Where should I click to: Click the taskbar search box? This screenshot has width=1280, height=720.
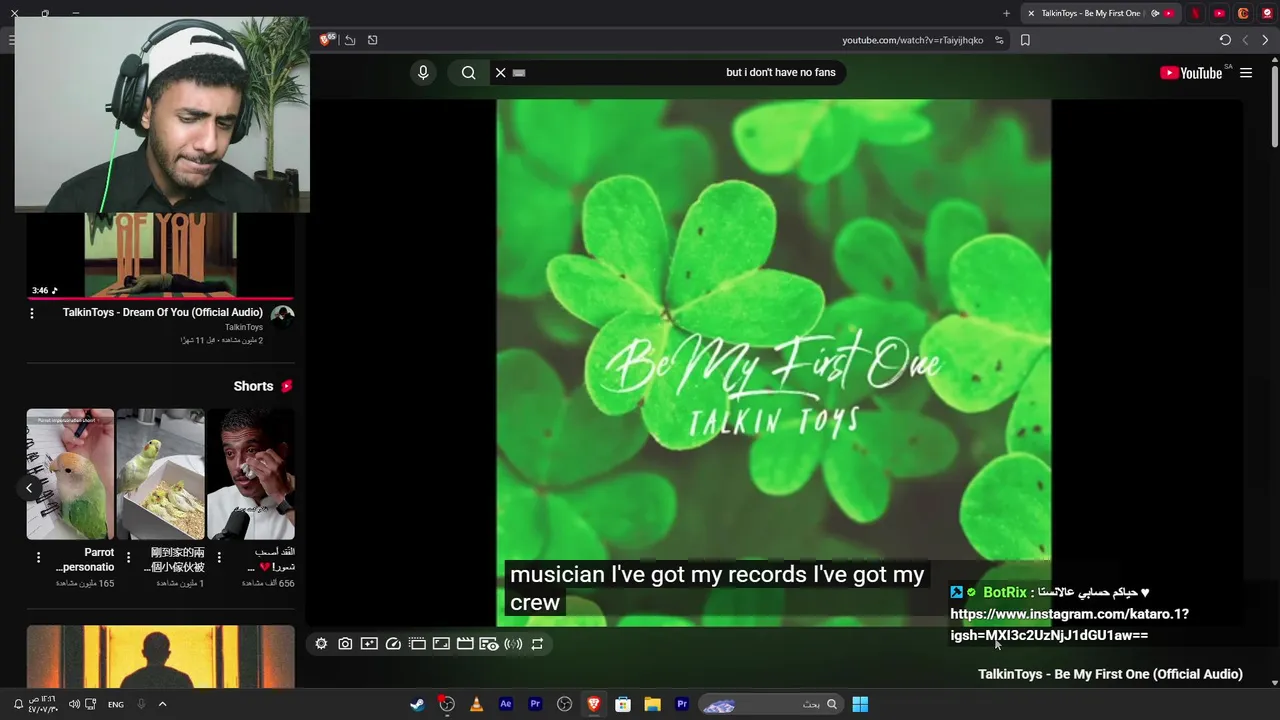pyautogui.click(x=769, y=704)
